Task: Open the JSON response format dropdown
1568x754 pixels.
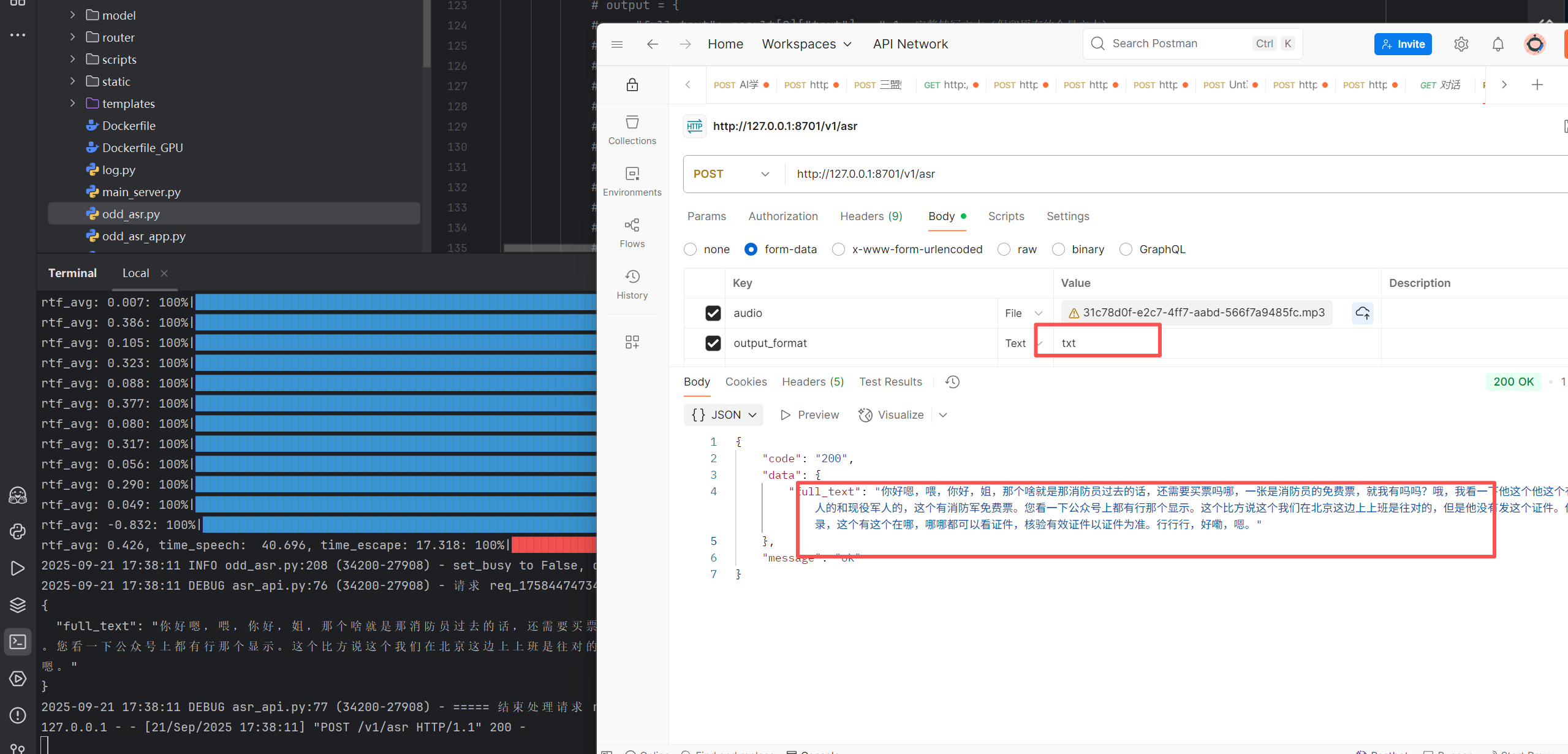Action: click(x=723, y=415)
